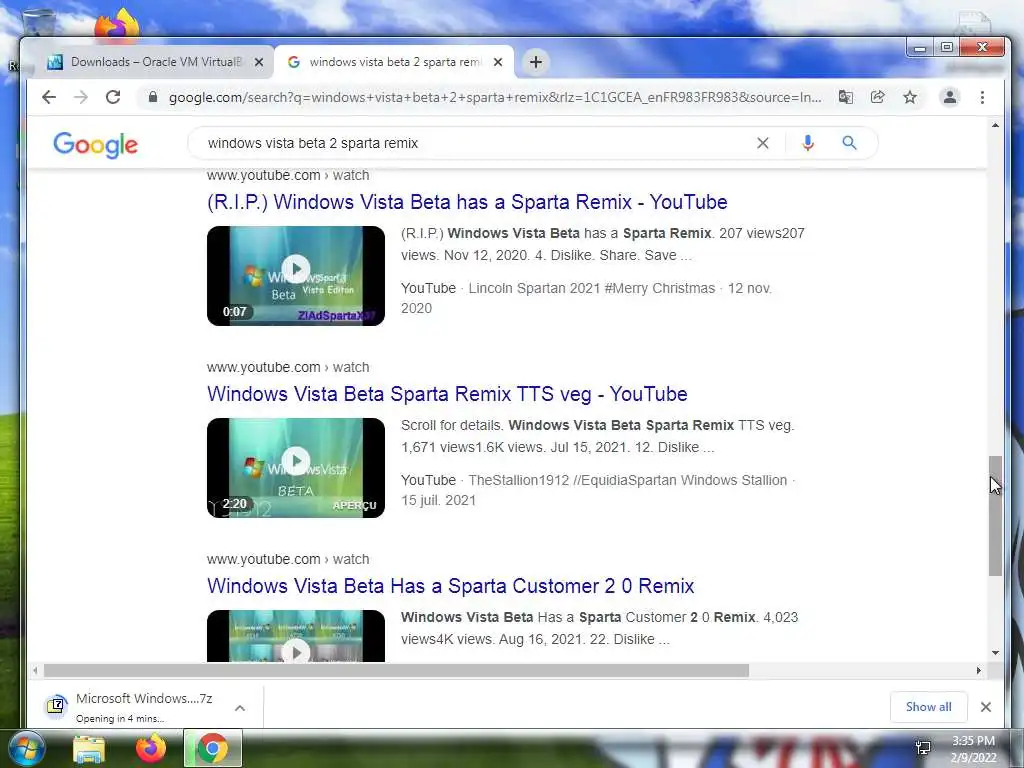The height and width of the screenshot is (768, 1024).
Task: Start voice search with the microphone icon
Action: (808, 143)
